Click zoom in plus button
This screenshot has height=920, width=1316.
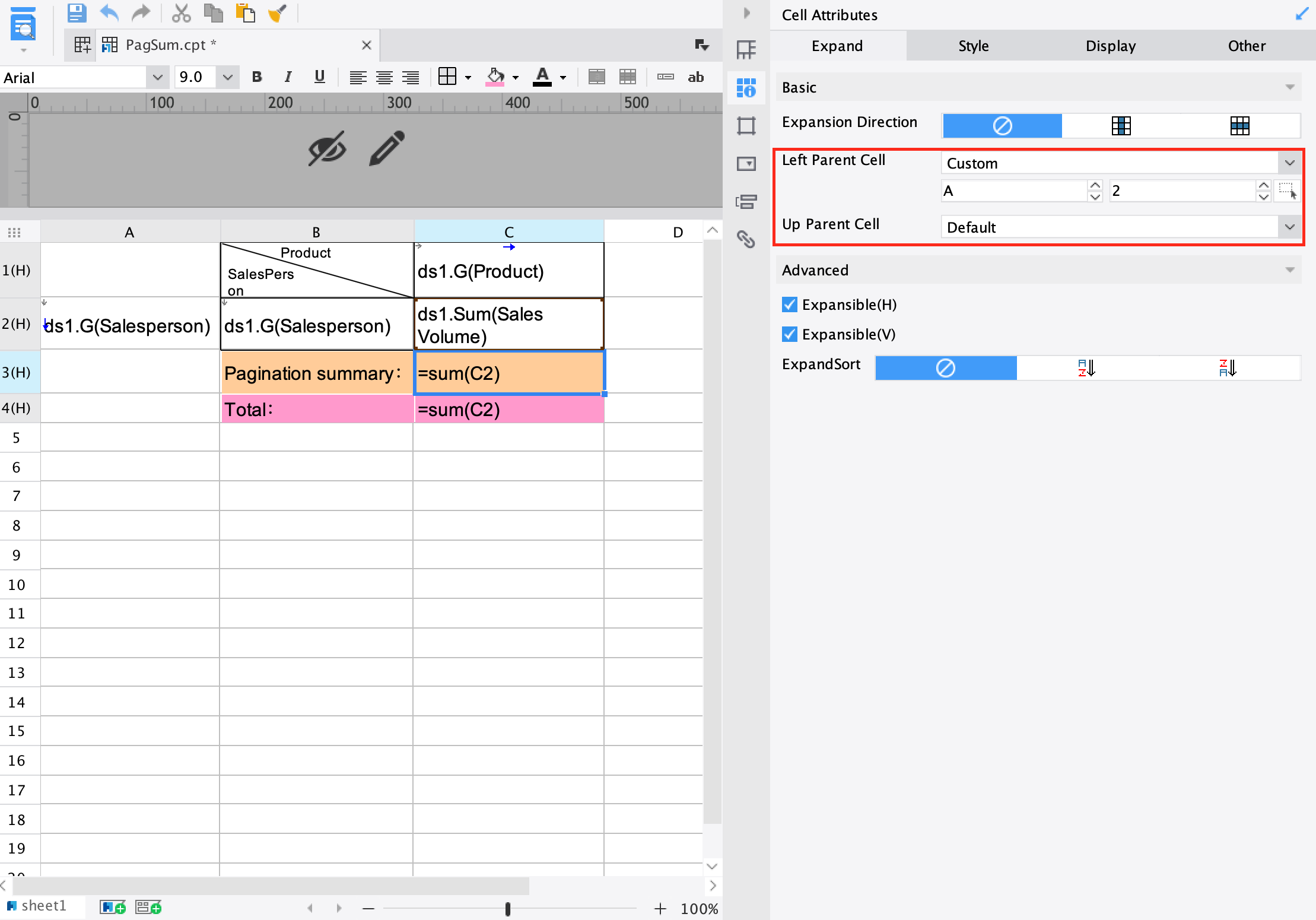click(660, 908)
